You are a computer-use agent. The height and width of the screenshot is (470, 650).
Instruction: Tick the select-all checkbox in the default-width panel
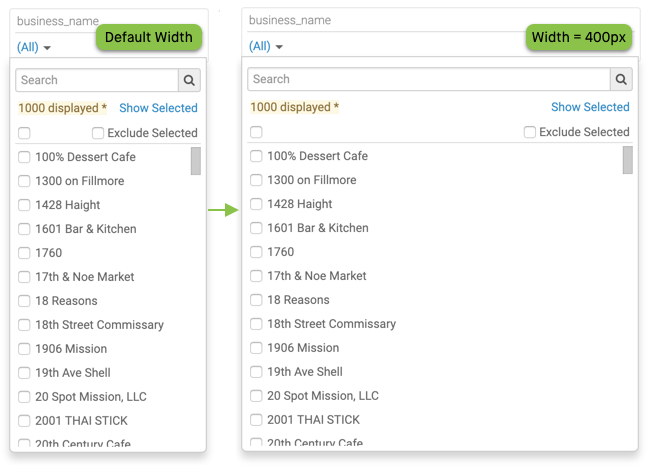(x=24, y=133)
